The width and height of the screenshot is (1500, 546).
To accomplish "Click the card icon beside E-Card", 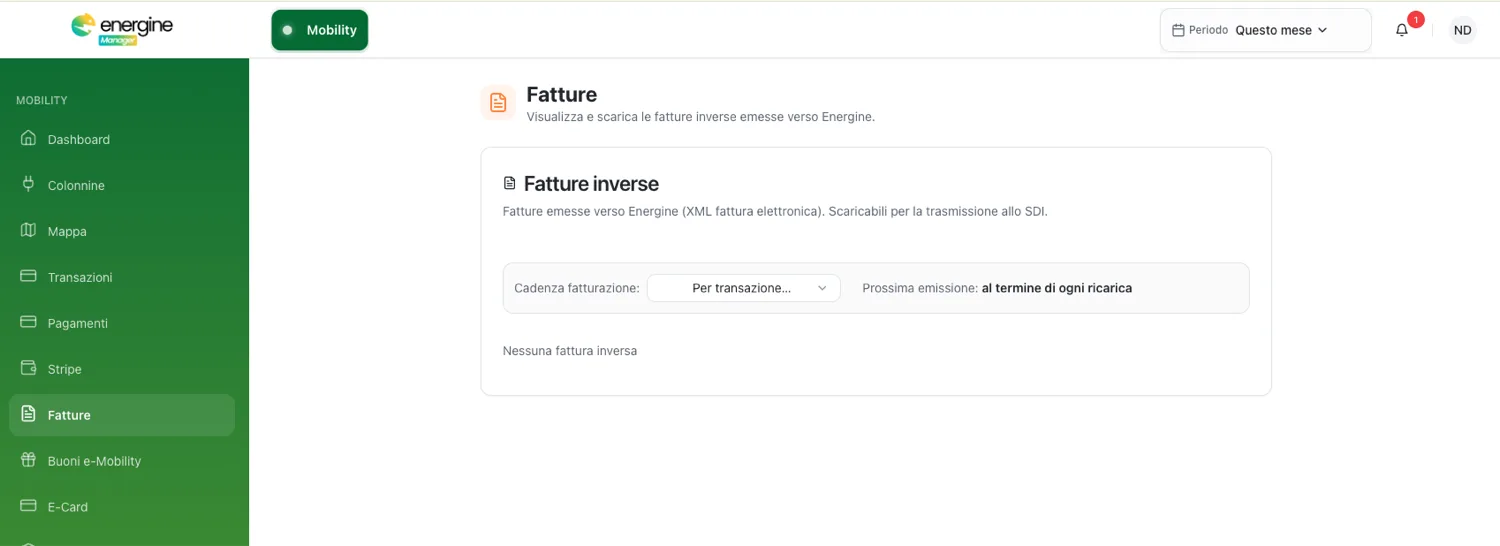I will 28,506.
